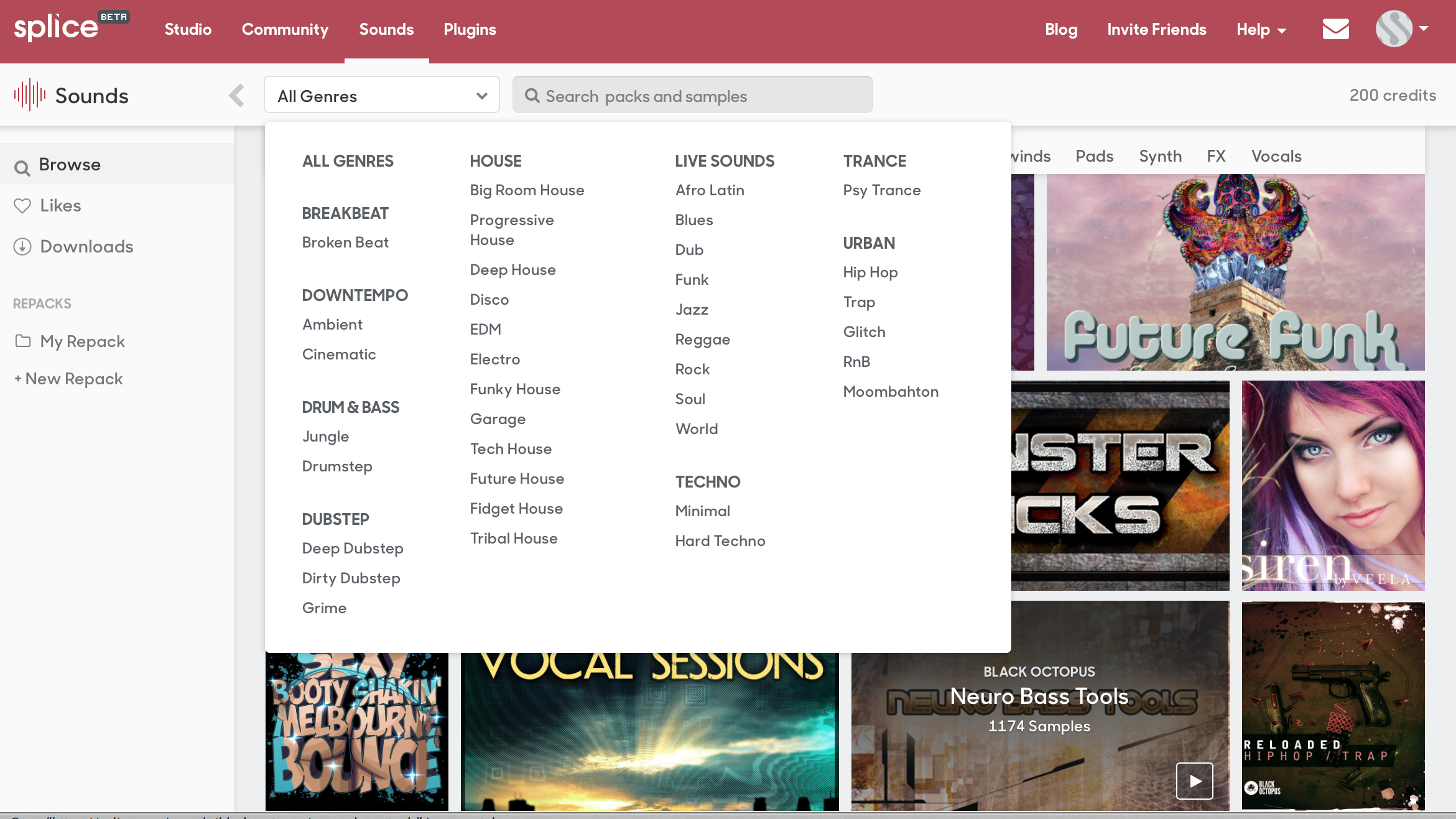Screen dimensions: 1456x819
Task: Click the Community menu item
Action: [285, 29]
